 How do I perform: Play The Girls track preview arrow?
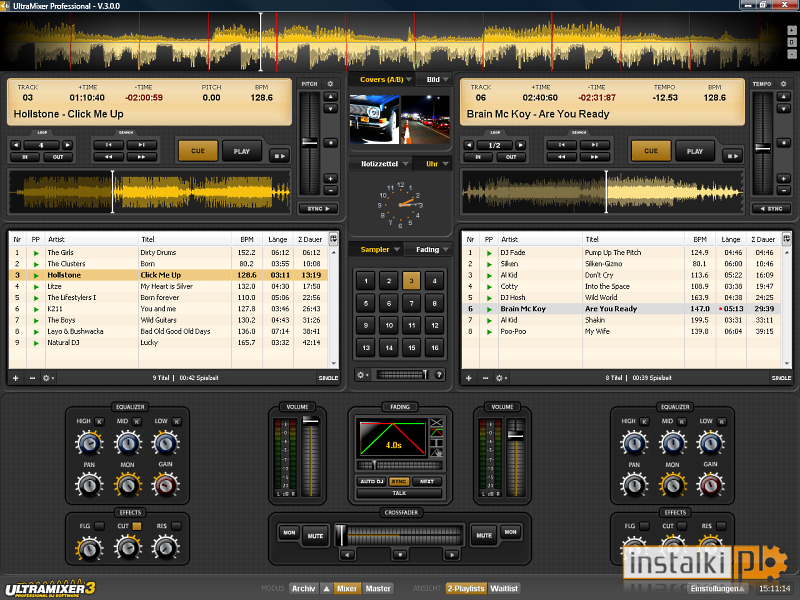36,253
